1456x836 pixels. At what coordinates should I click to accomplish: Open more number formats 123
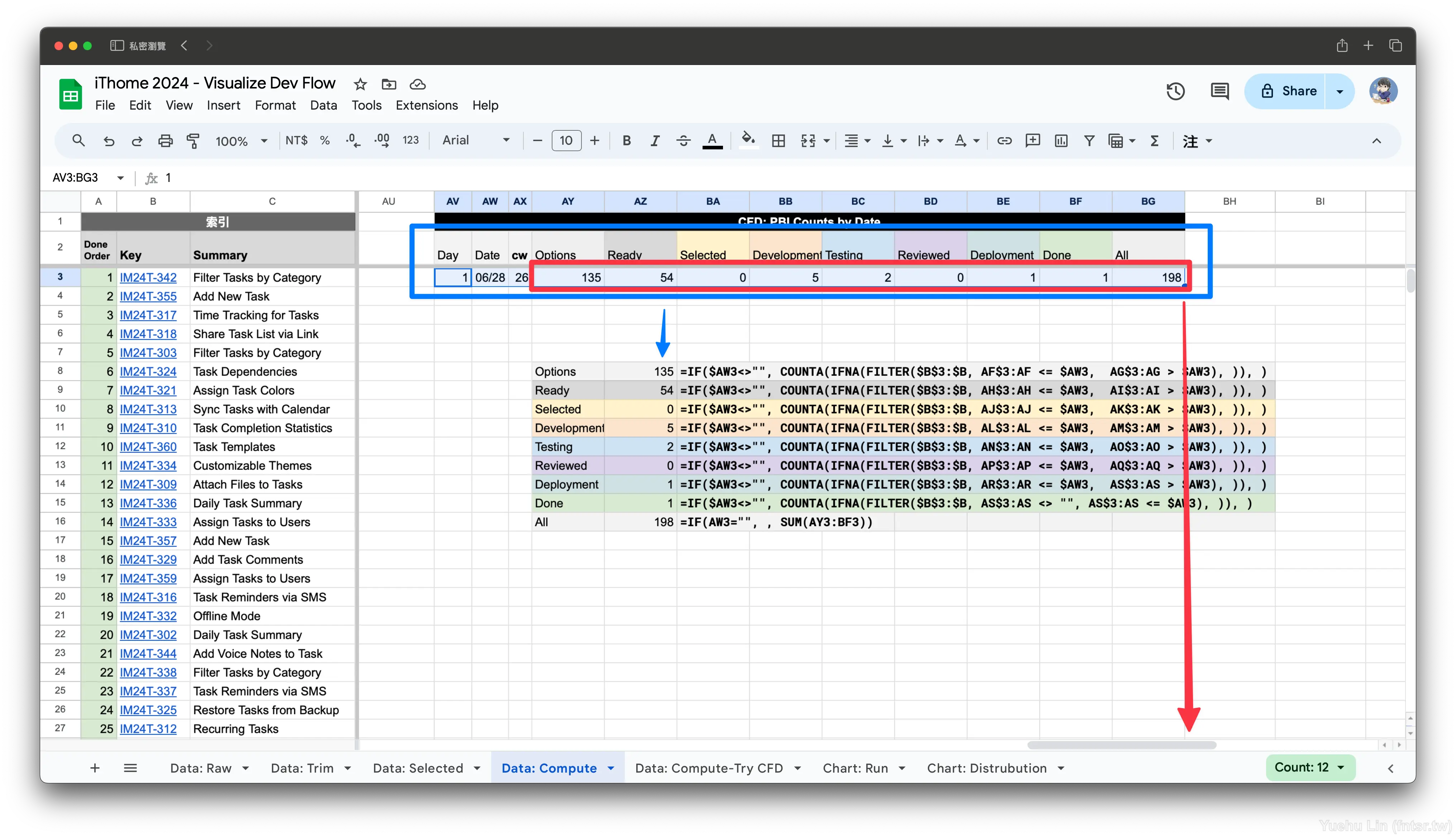411,141
